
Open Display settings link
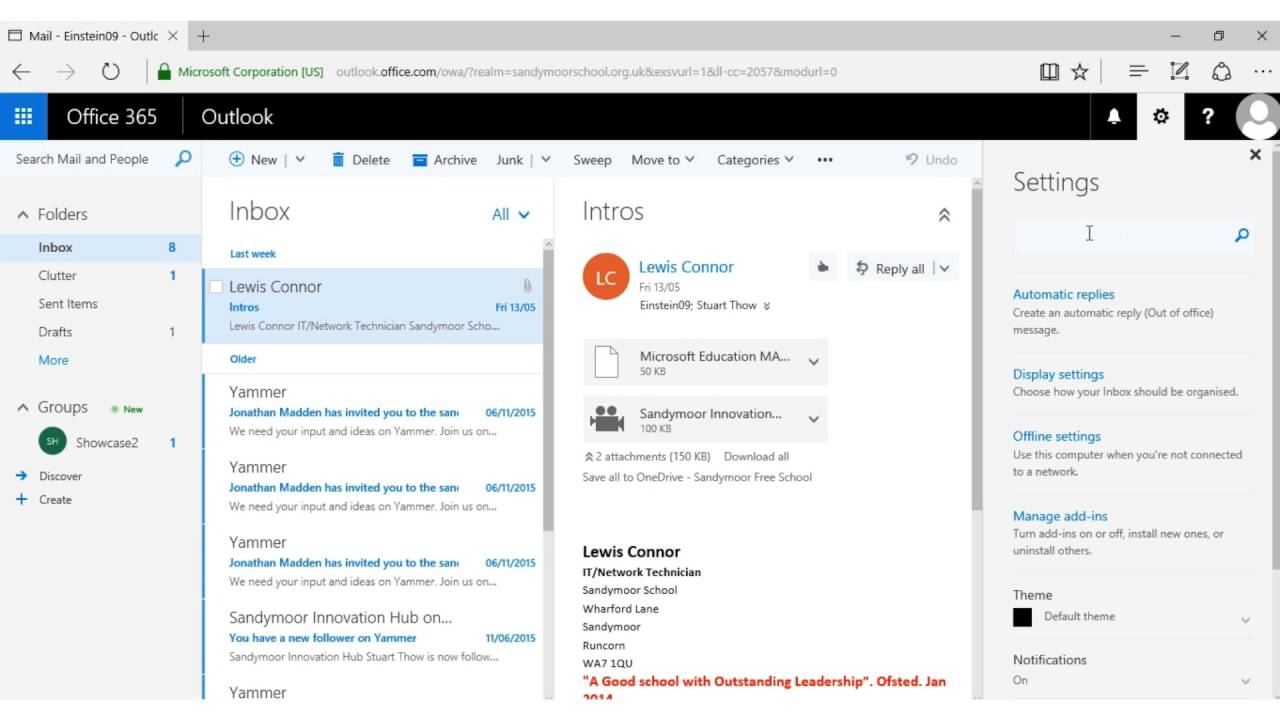[x=1058, y=374]
